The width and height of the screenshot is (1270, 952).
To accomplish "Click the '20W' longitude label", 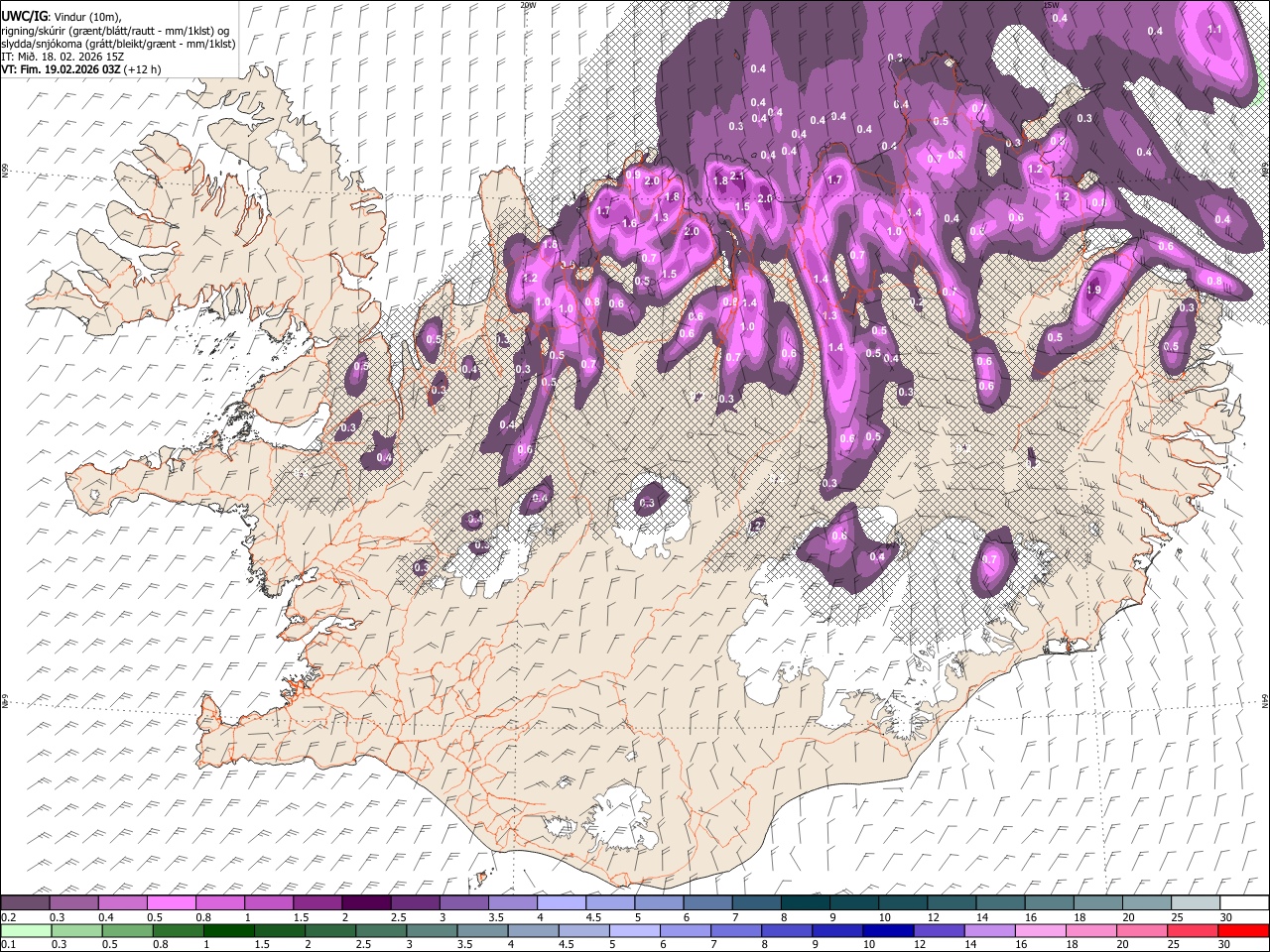I will [529, 6].
